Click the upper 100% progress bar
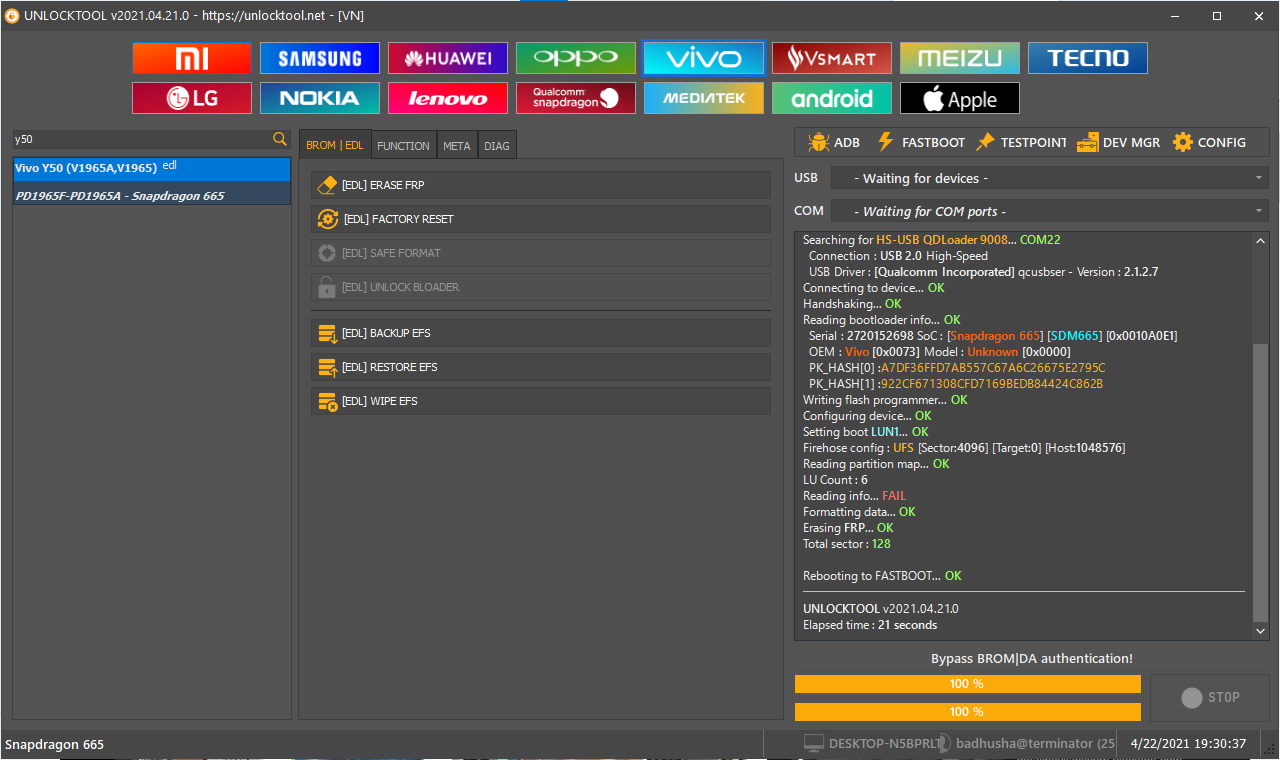1280x760 pixels. pyautogui.click(x=968, y=684)
